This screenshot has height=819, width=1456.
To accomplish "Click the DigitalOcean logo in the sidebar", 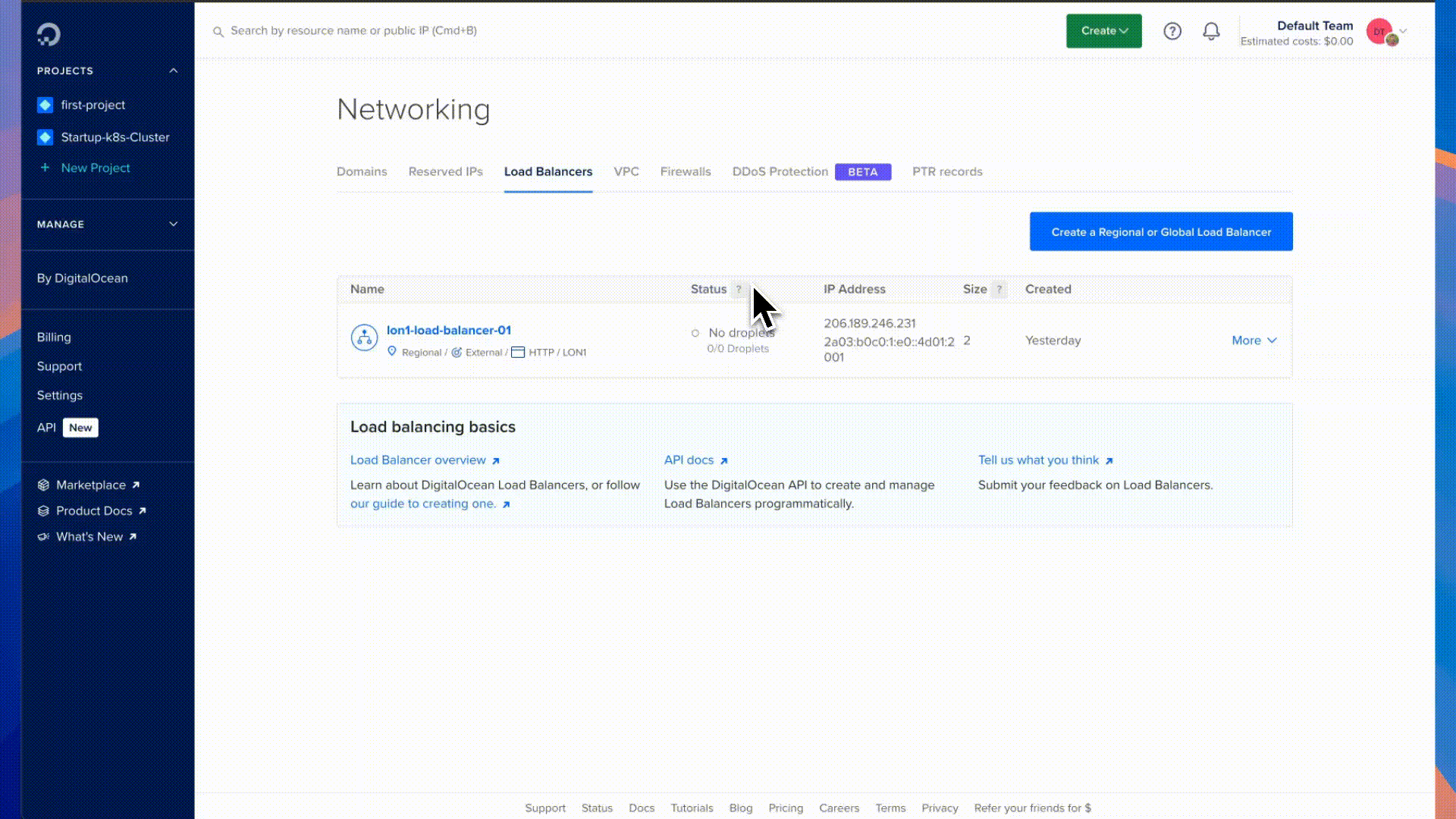I will click(x=47, y=33).
